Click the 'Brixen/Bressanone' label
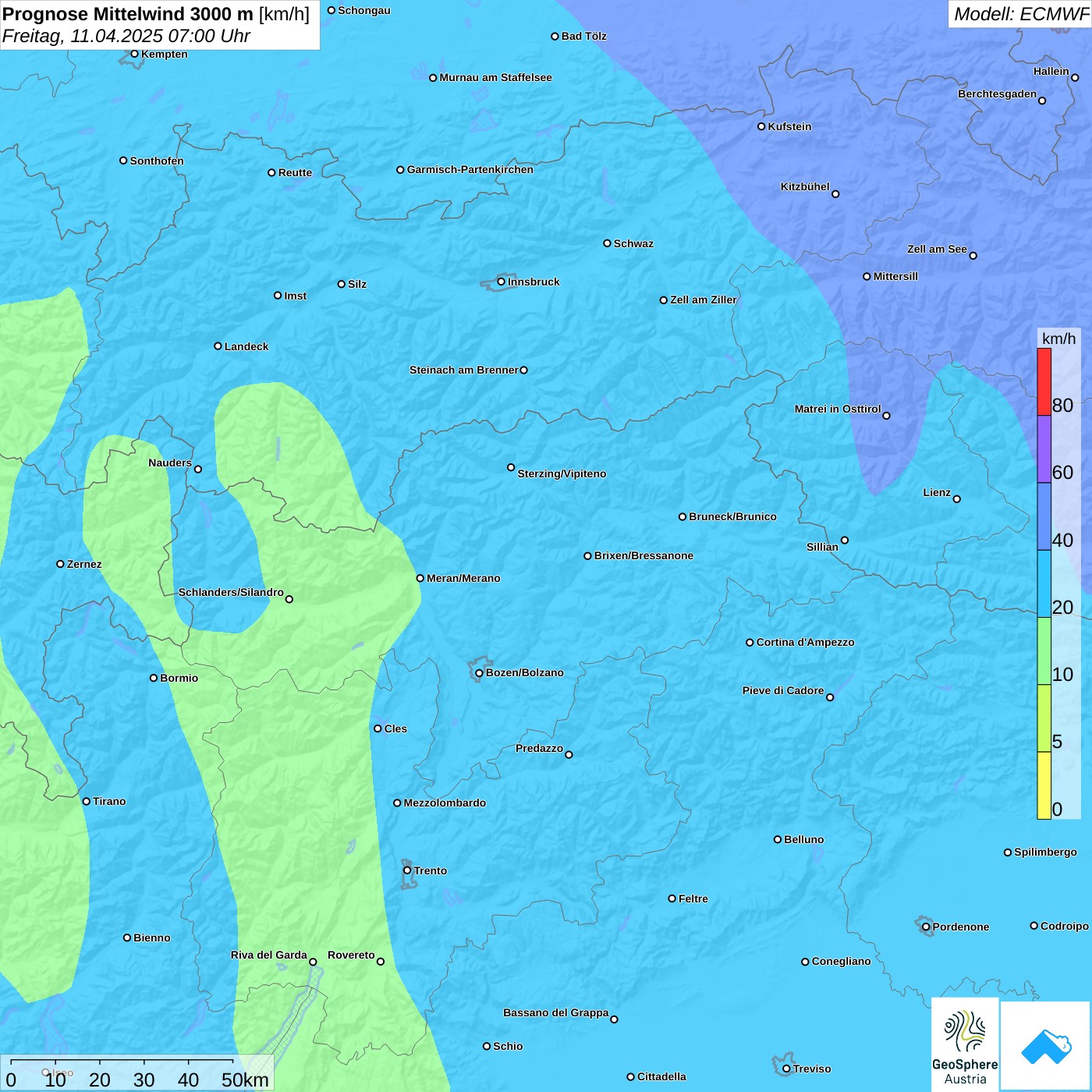Screen dimensions: 1092x1092 click(x=644, y=555)
